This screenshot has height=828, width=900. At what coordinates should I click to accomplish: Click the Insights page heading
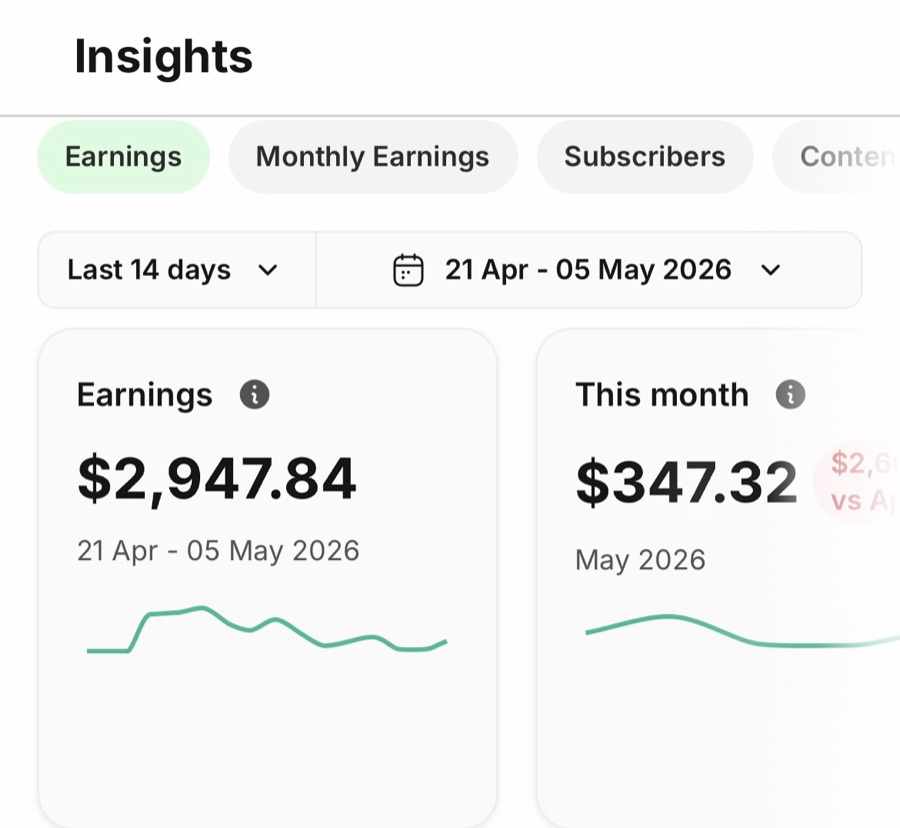164,56
